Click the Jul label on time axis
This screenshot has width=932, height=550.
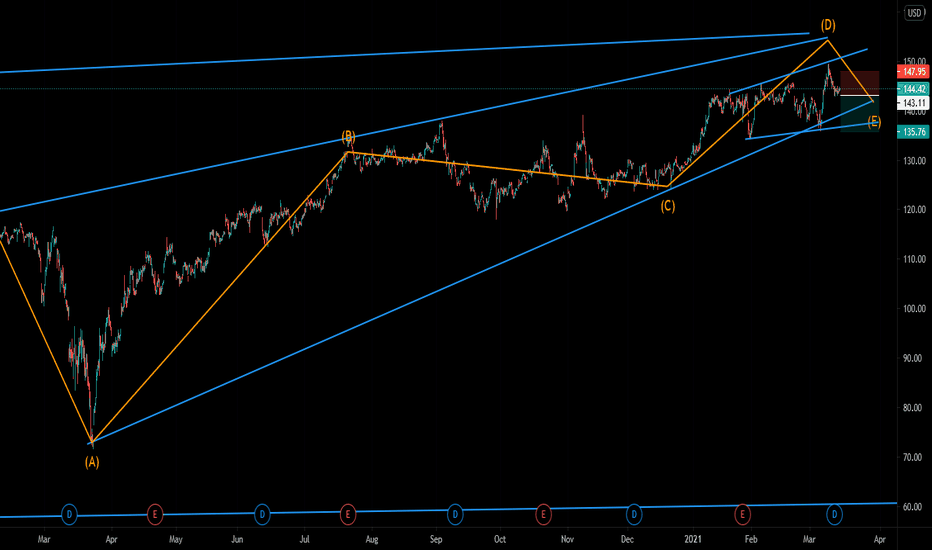(x=305, y=539)
